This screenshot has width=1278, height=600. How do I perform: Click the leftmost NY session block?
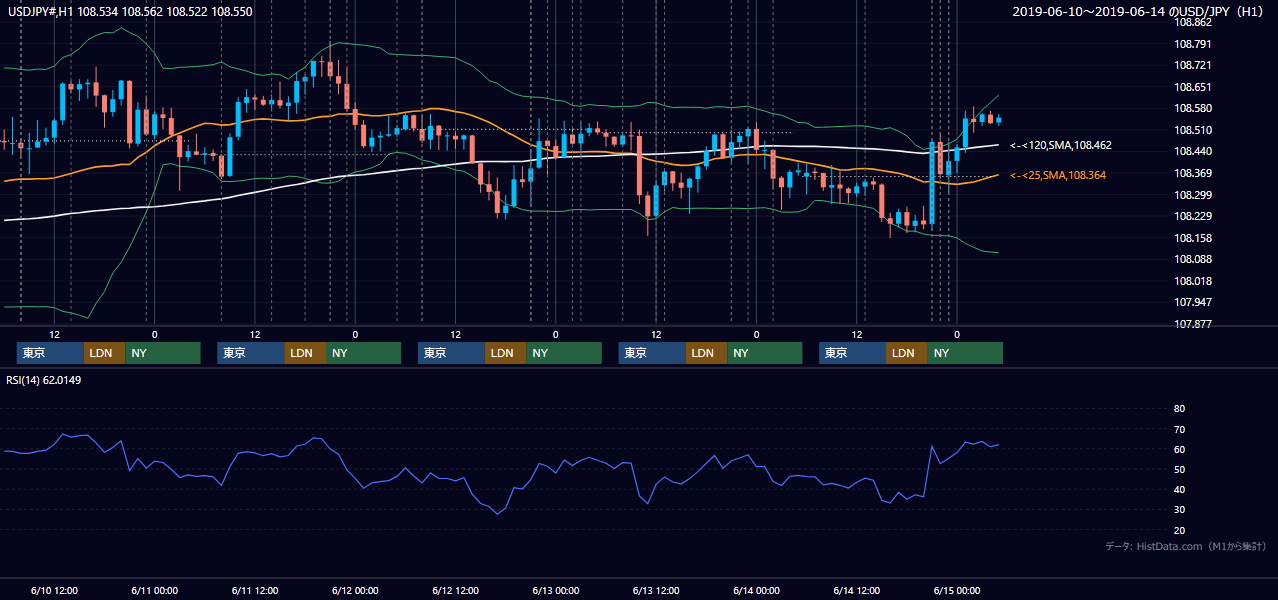click(x=163, y=353)
